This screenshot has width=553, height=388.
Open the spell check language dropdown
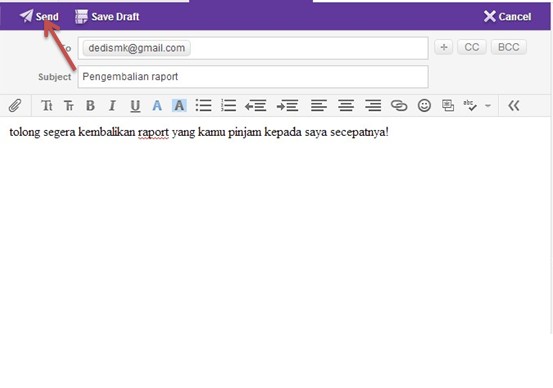pos(488,105)
